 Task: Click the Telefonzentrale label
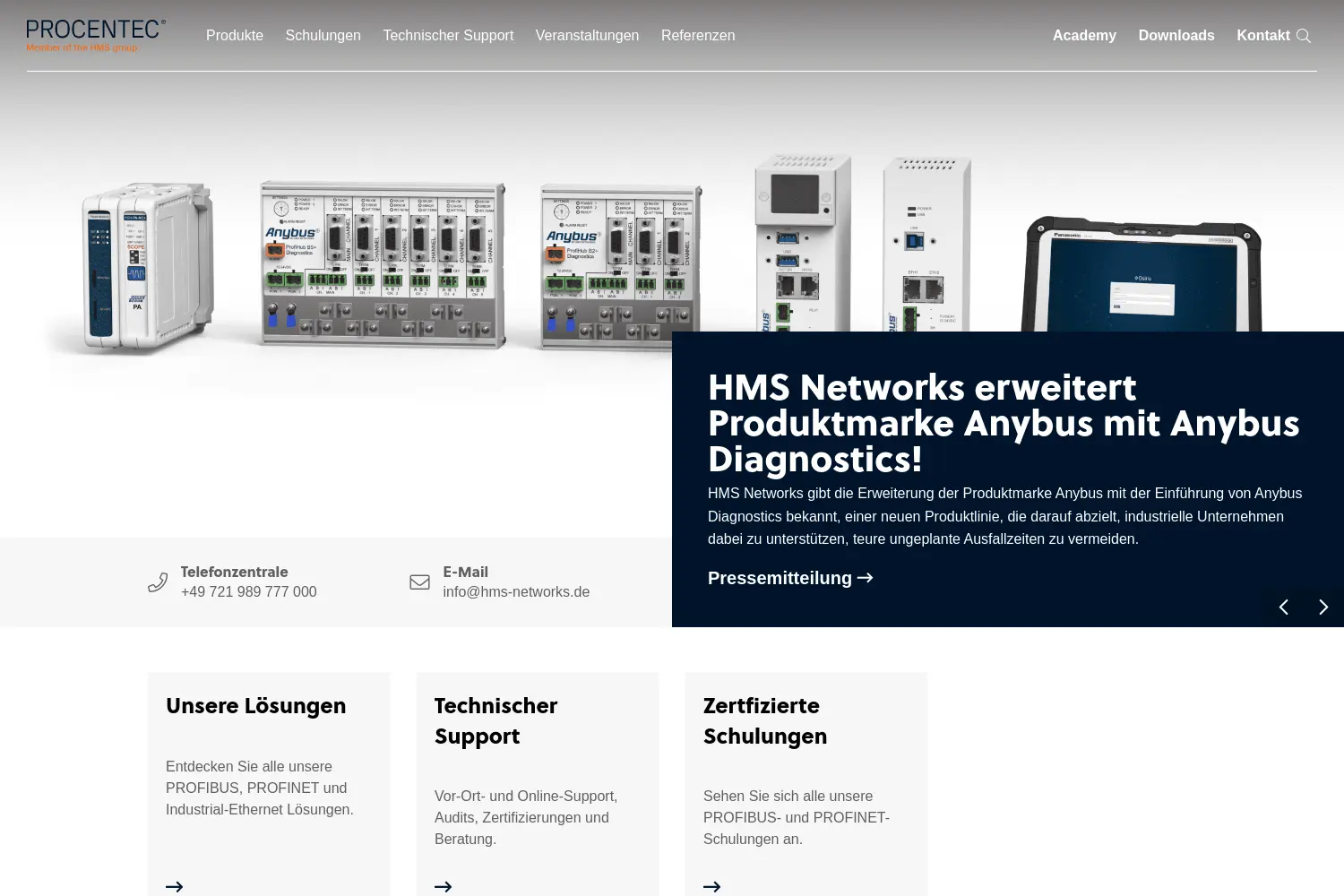coord(235,572)
